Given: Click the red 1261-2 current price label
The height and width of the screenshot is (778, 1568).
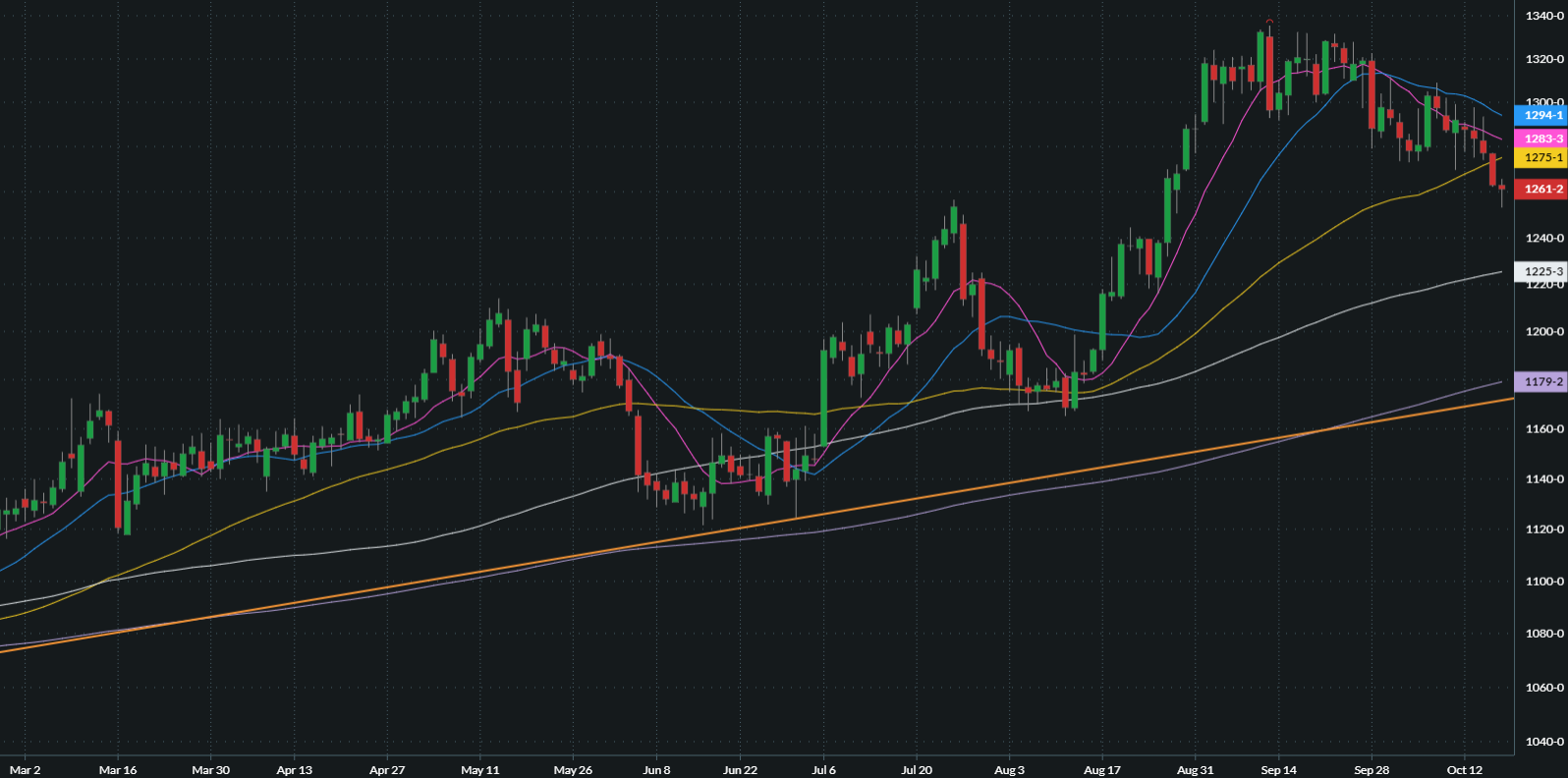Looking at the screenshot, I should 1540,189.
